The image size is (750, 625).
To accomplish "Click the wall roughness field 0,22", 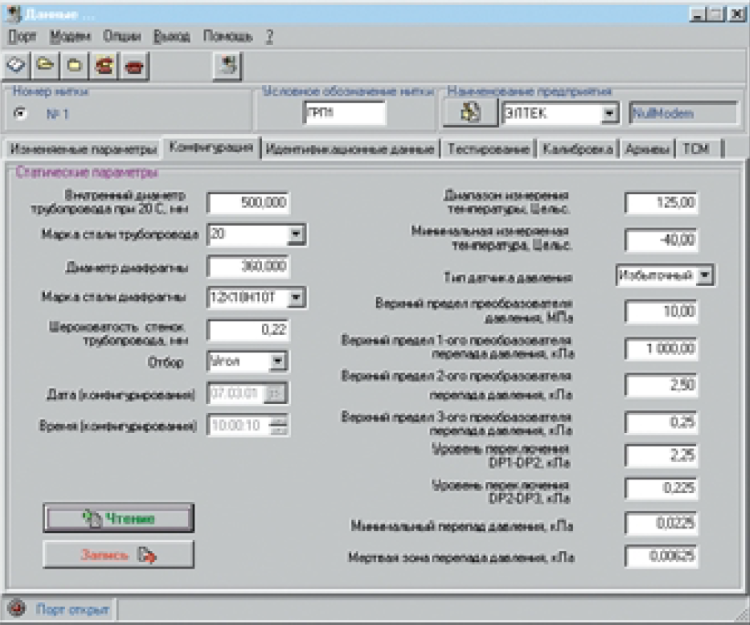I will point(248,330).
